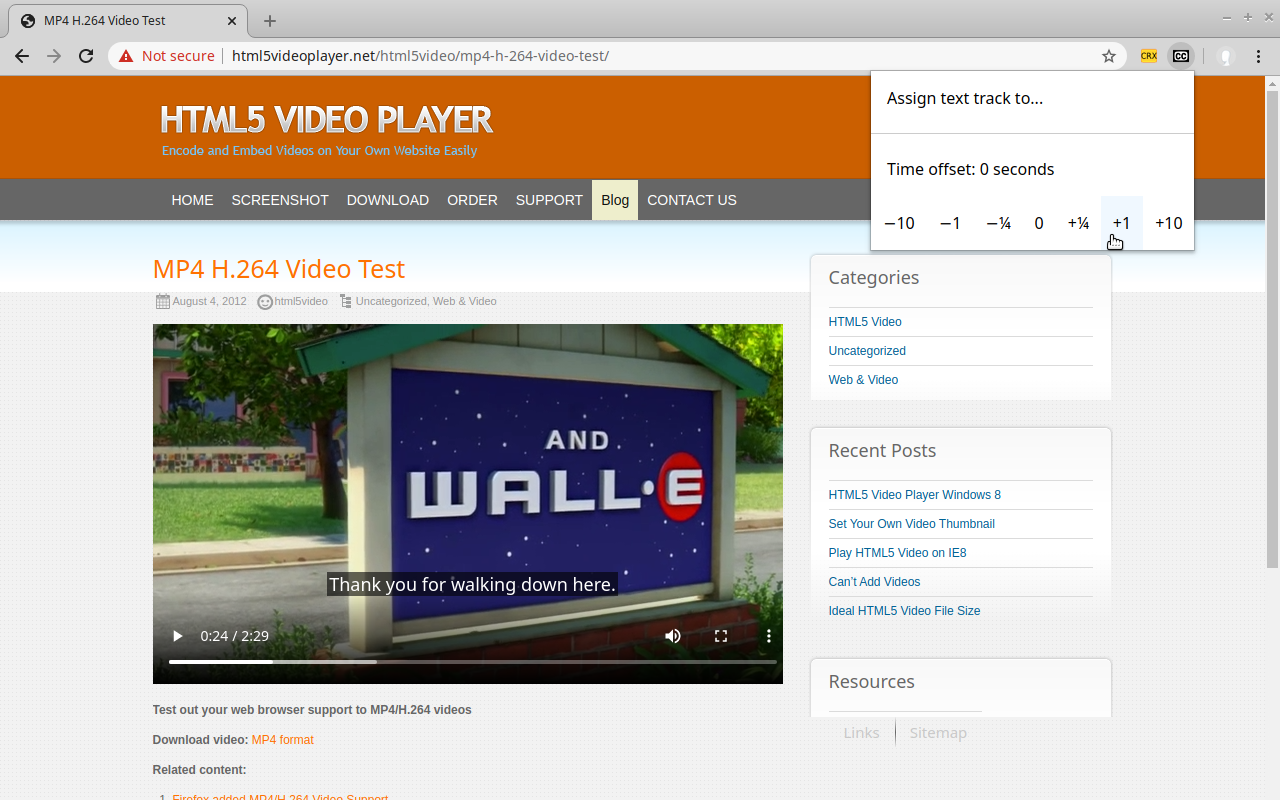This screenshot has width=1280, height=800.
Task: Open the Chrome three-dot menu
Action: click(1258, 56)
